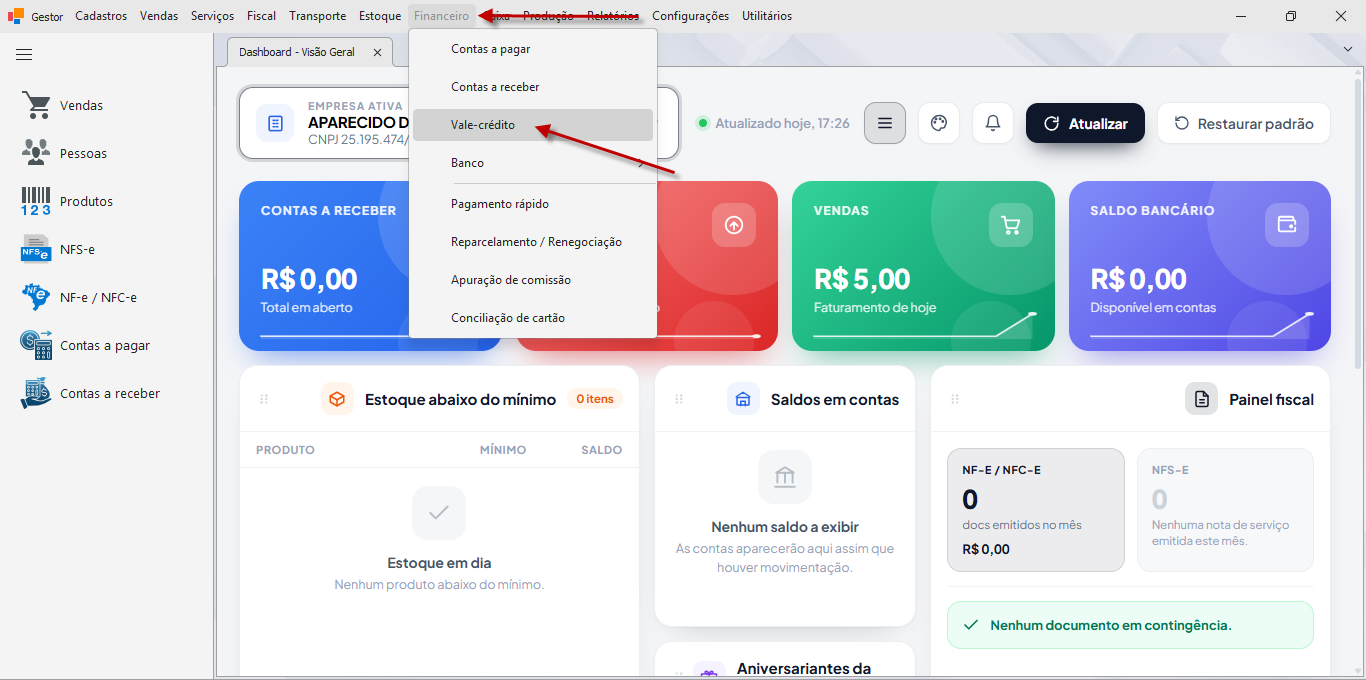The image size is (1366, 680).
Task: Click the Painel fiscal document icon
Action: [x=1202, y=399]
